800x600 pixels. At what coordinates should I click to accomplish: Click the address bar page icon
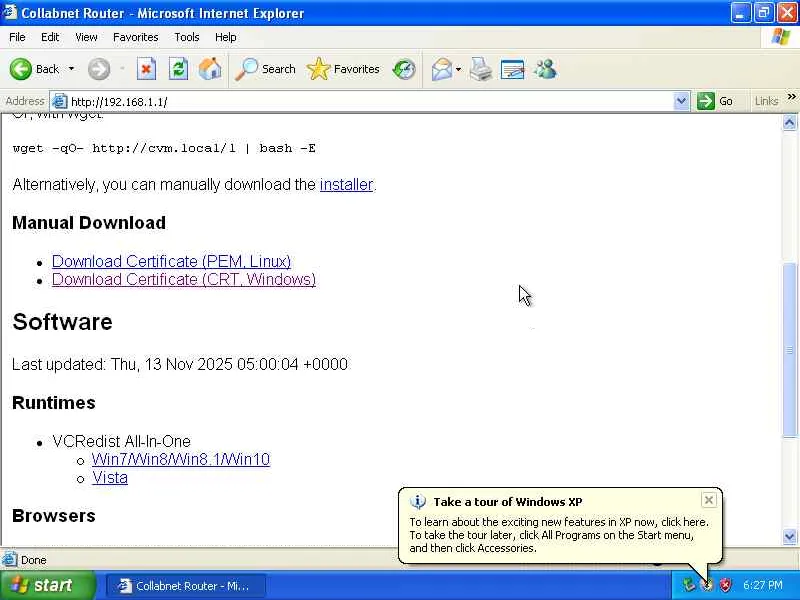(x=60, y=102)
